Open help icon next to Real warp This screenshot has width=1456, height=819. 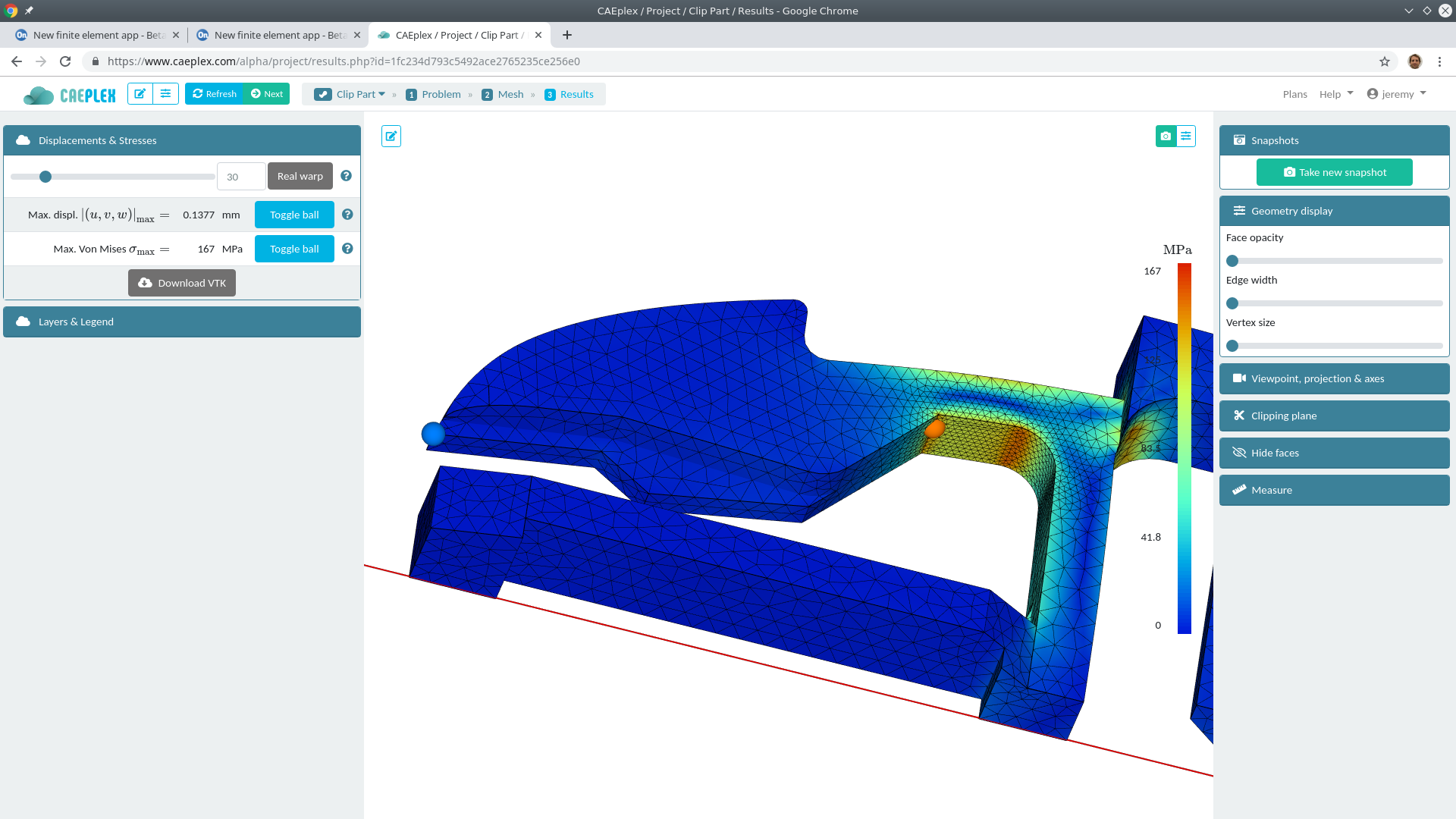pos(346,176)
